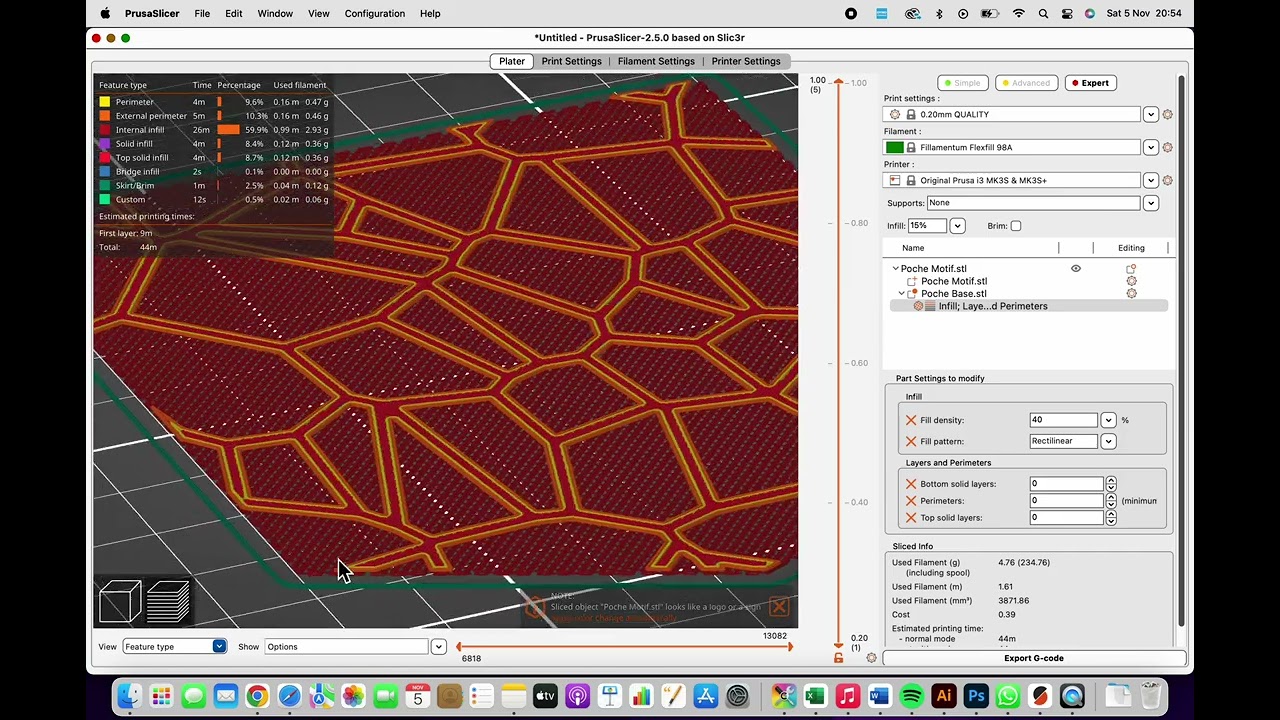Click settings gear for Poche Base.stl part
The width and height of the screenshot is (1280, 720).
[x=1131, y=293]
